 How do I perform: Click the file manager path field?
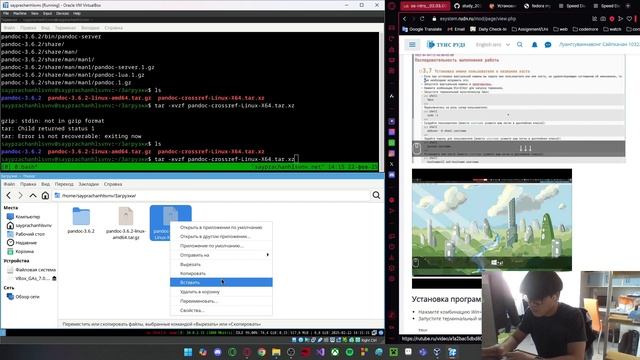pyautogui.click(x=211, y=196)
